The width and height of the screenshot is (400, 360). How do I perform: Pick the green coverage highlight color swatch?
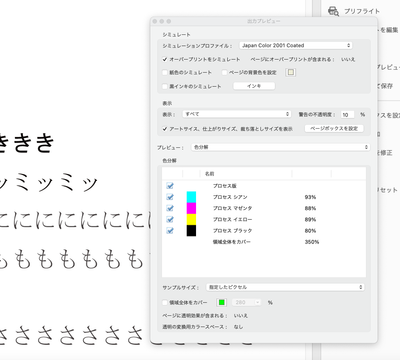[x=222, y=302]
